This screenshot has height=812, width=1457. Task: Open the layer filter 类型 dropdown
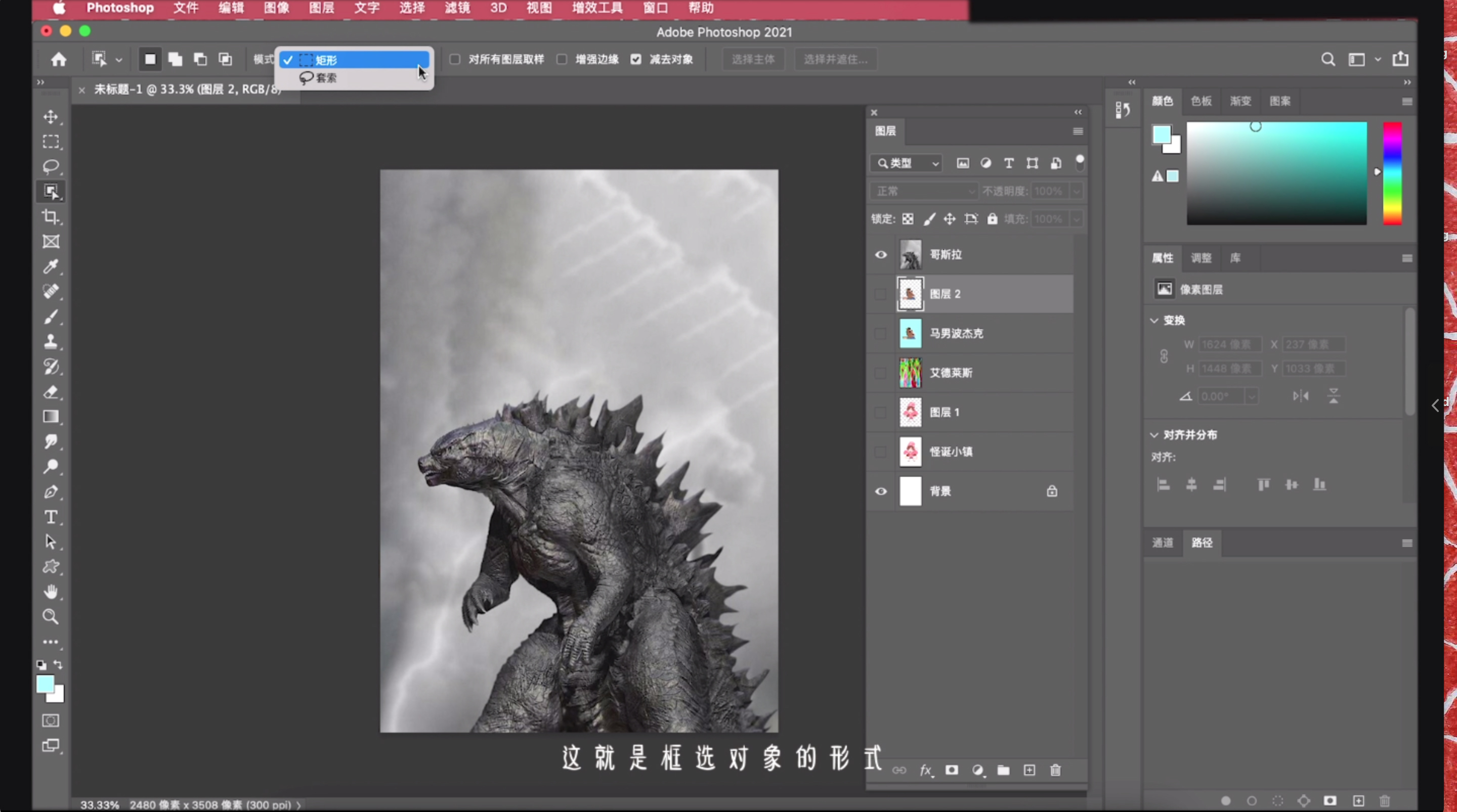click(x=906, y=163)
